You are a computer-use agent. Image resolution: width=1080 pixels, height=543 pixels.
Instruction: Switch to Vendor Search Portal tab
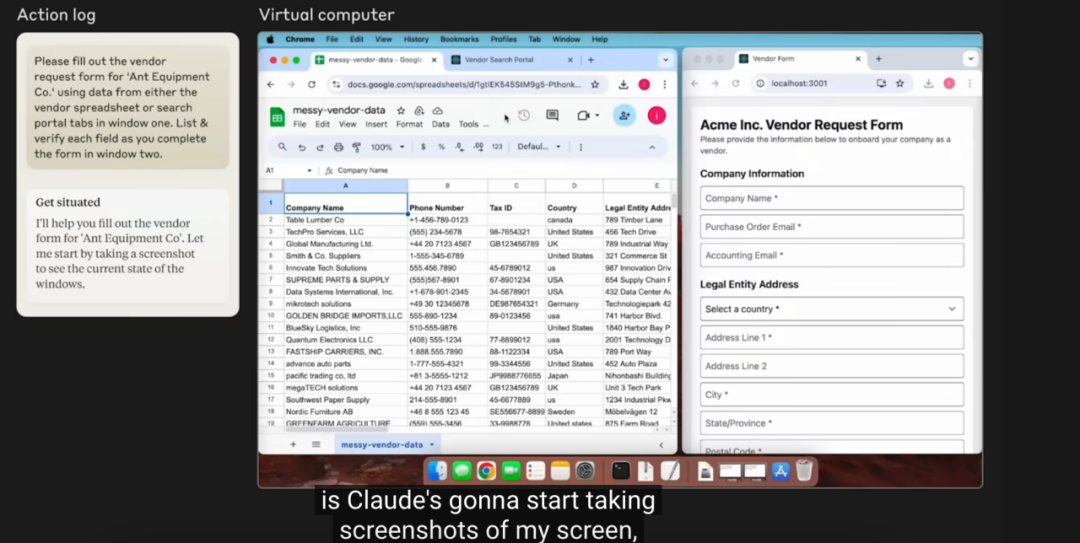[x=498, y=60]
